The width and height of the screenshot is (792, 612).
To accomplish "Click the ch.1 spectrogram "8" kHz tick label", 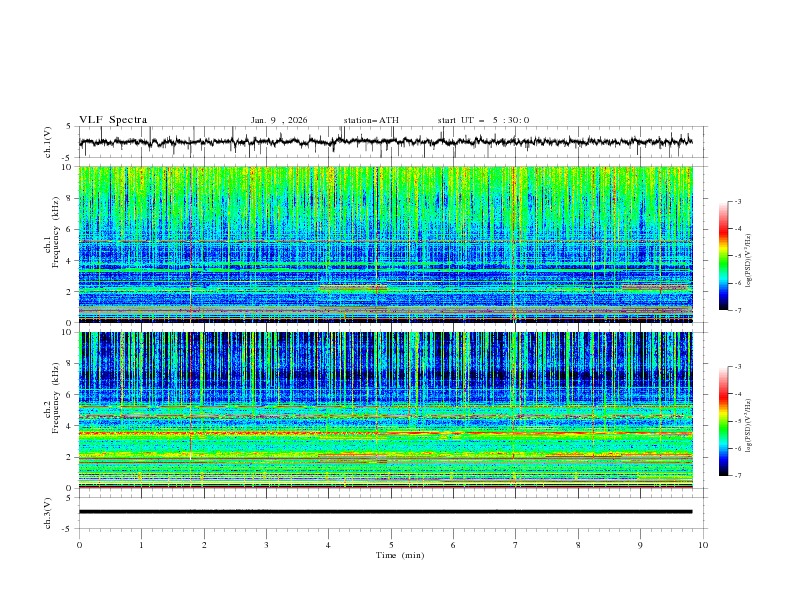I will click(70, 198).
